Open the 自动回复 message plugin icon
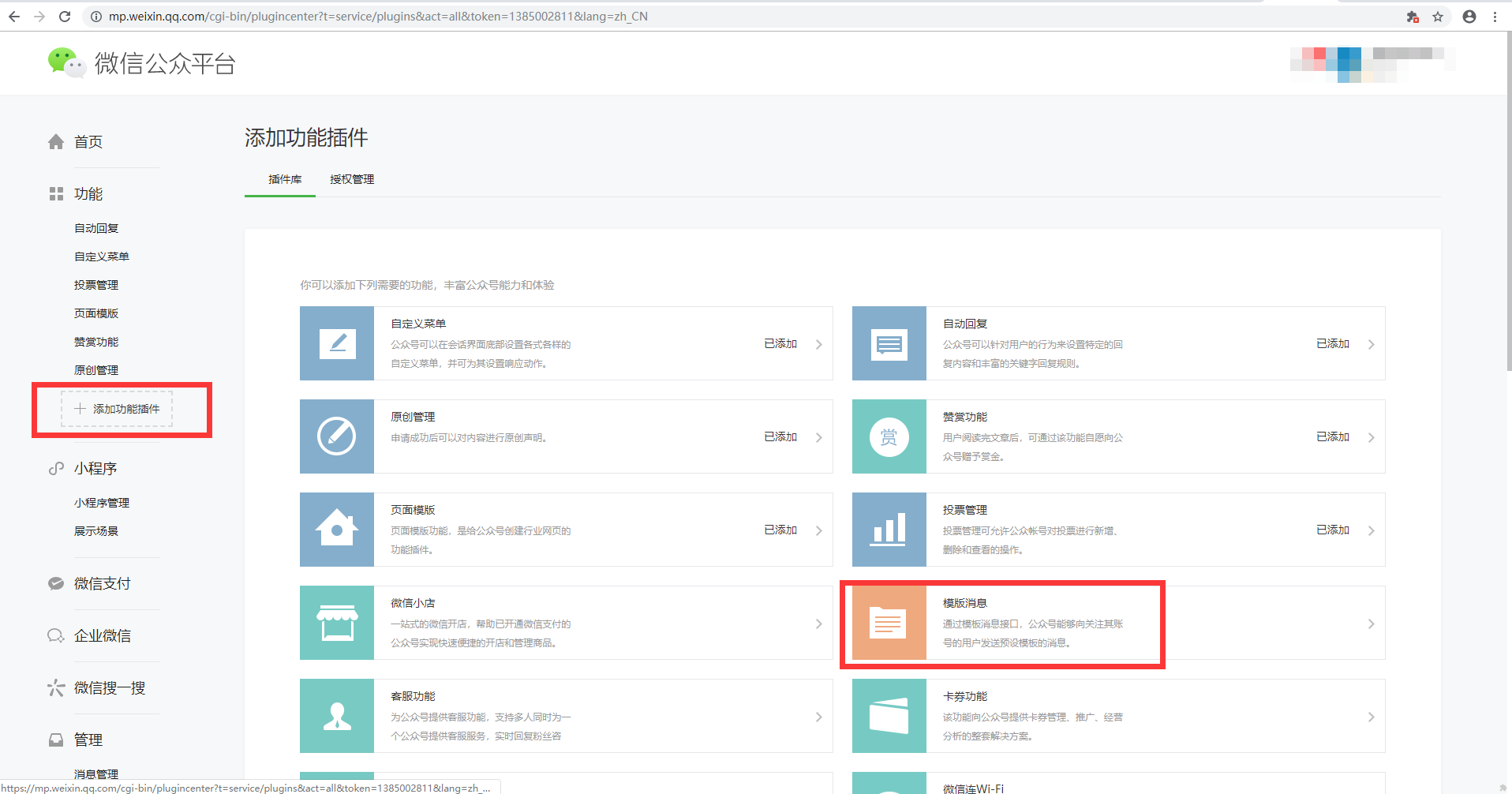 [x=889, y=344]
